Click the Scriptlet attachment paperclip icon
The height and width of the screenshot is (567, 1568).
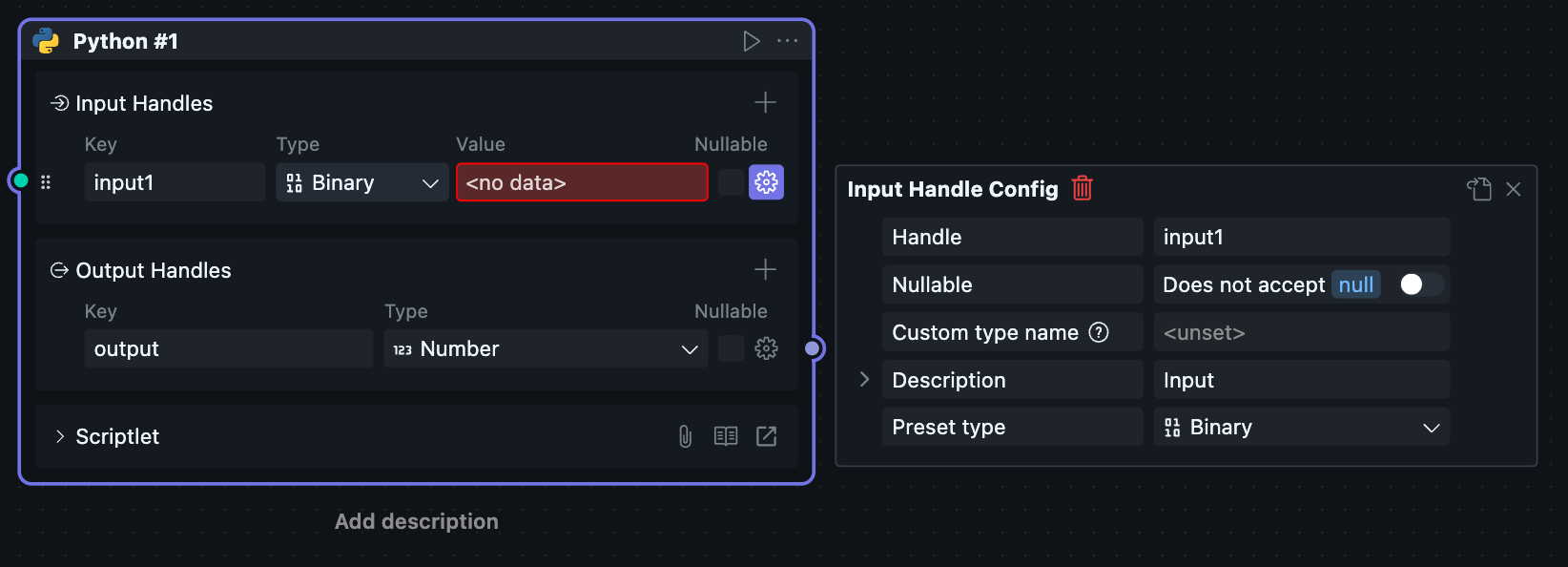tap(685, 436)
